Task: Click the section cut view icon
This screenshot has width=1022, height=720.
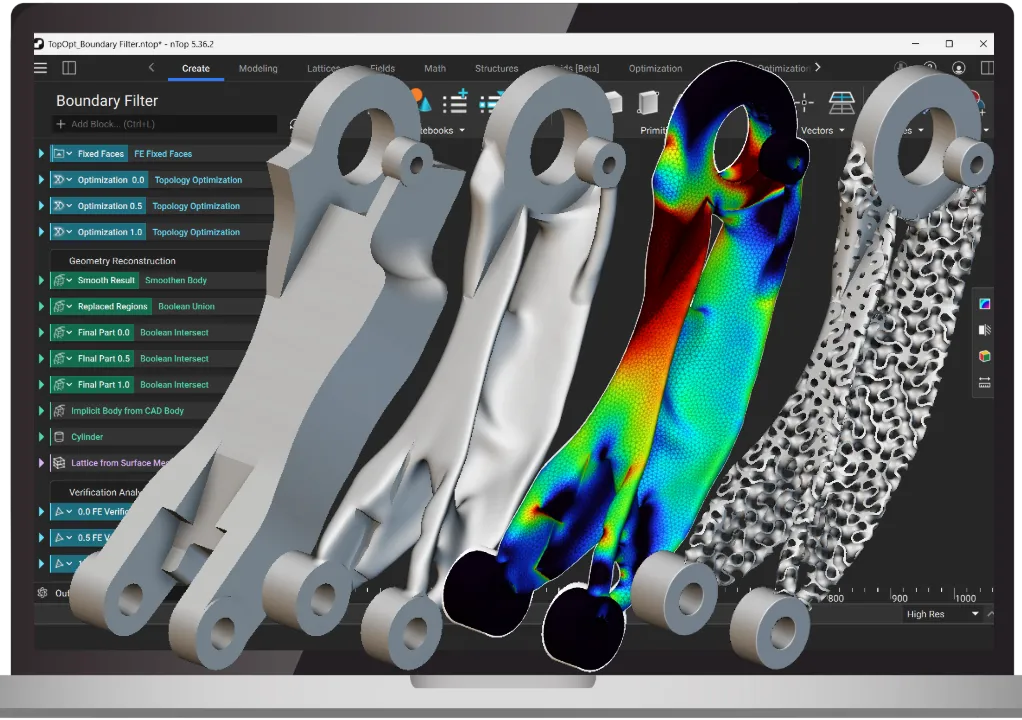Action: click(984, 330)
